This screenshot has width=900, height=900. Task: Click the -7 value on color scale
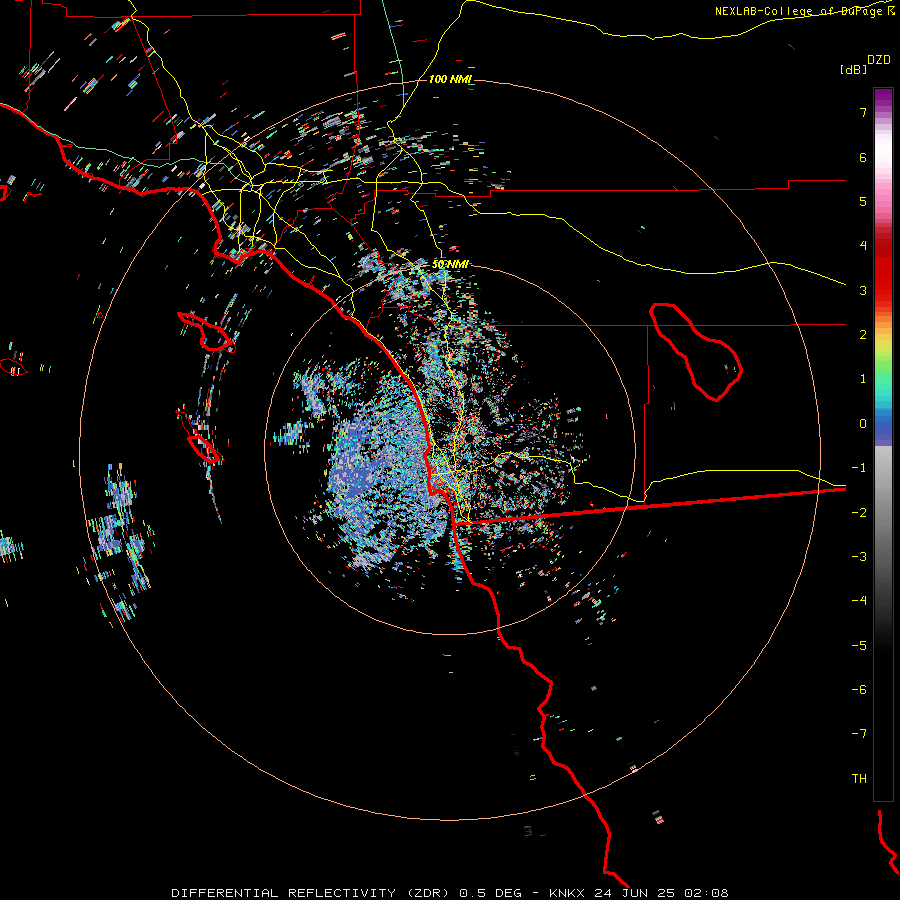coord(859,734)
